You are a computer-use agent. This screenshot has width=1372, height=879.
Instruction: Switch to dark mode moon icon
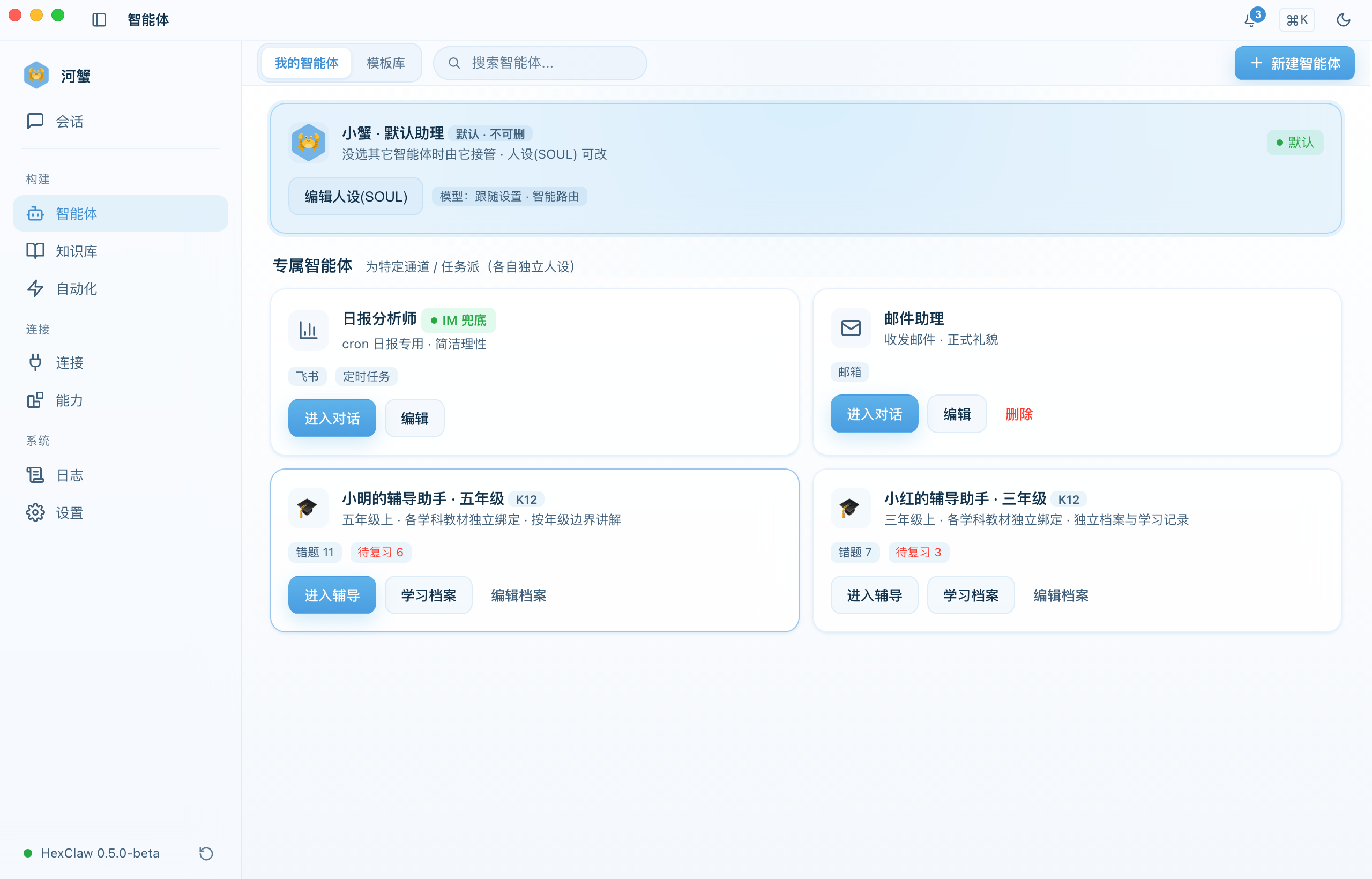click(1343, 20)
